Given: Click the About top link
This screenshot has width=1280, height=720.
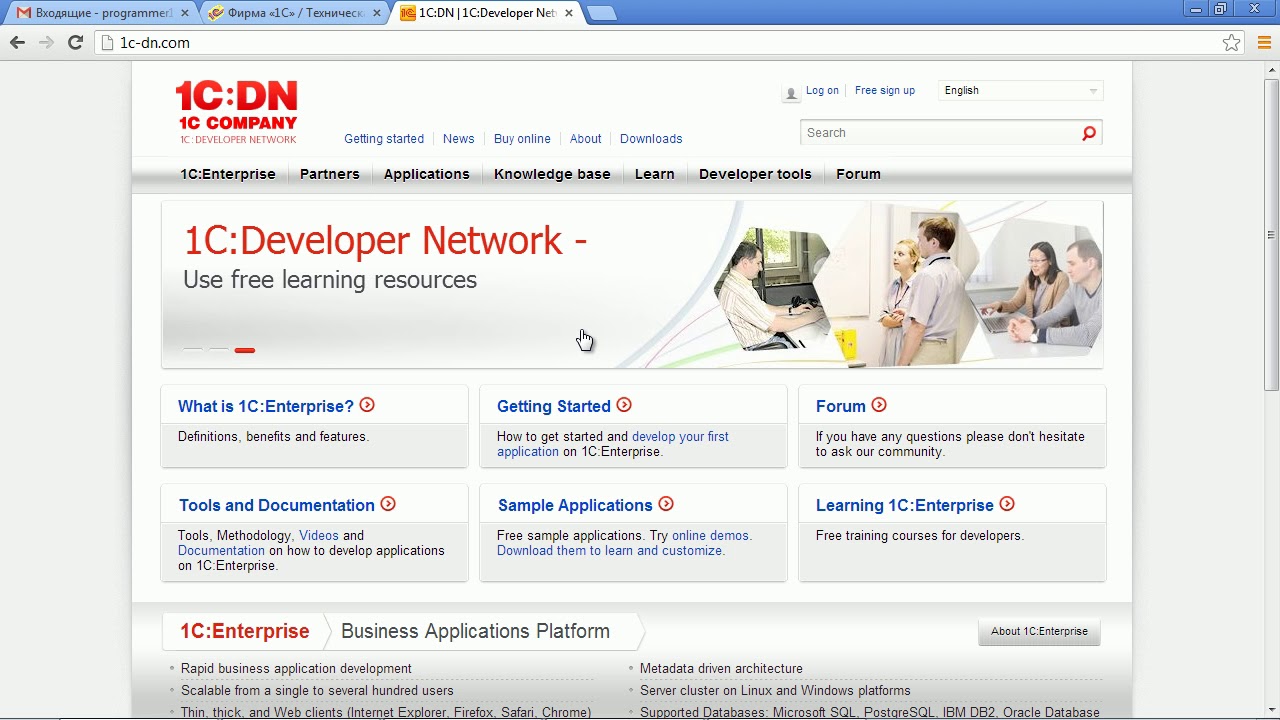Looking at the screenshot, I should point(586,139).
